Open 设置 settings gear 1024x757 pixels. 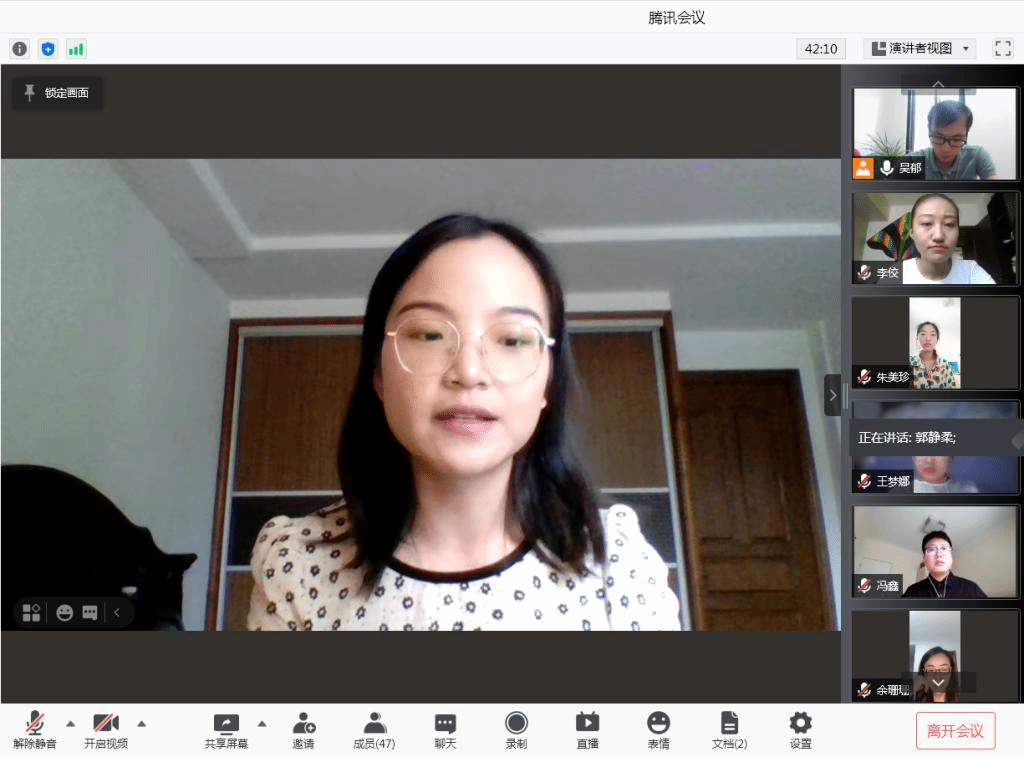click(800, 729)
